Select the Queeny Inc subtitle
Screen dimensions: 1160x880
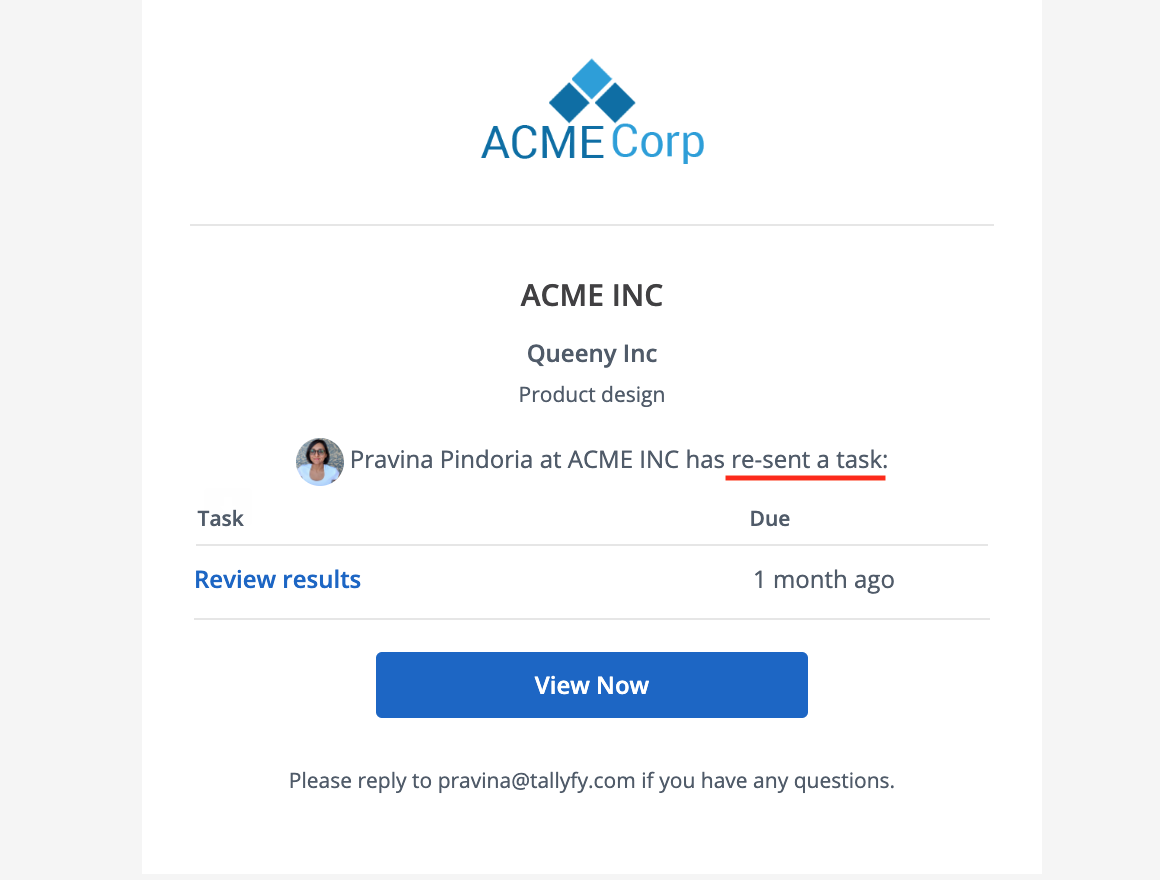coord(592,353)
